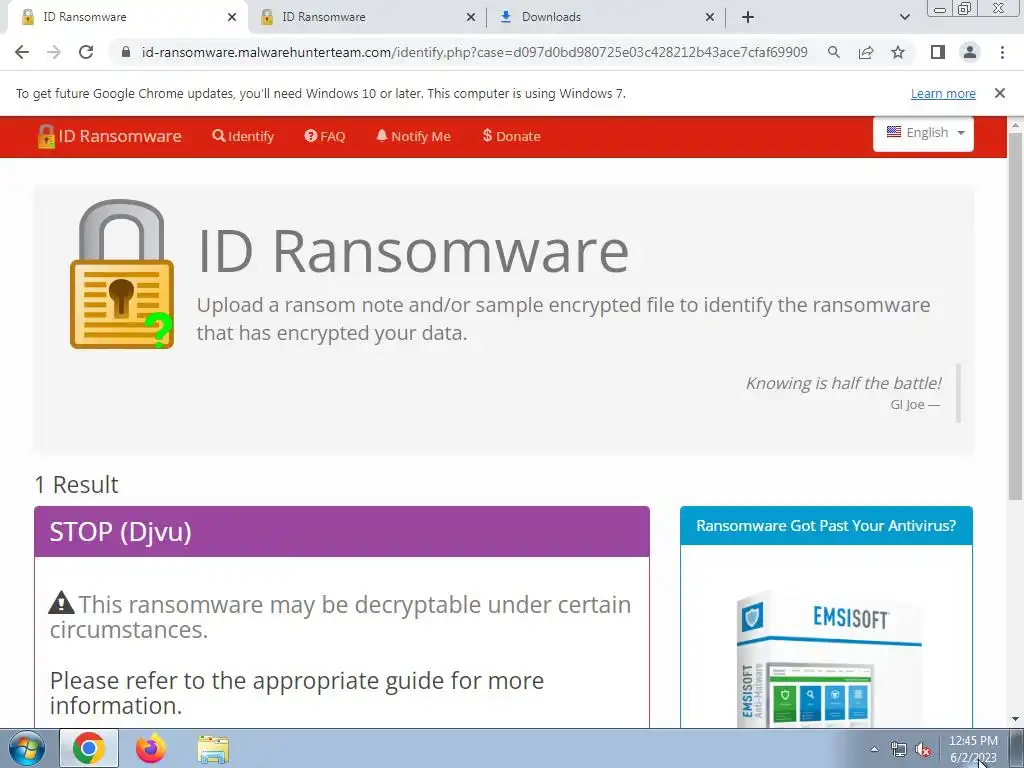Click the network tray icon

[899, 750]
